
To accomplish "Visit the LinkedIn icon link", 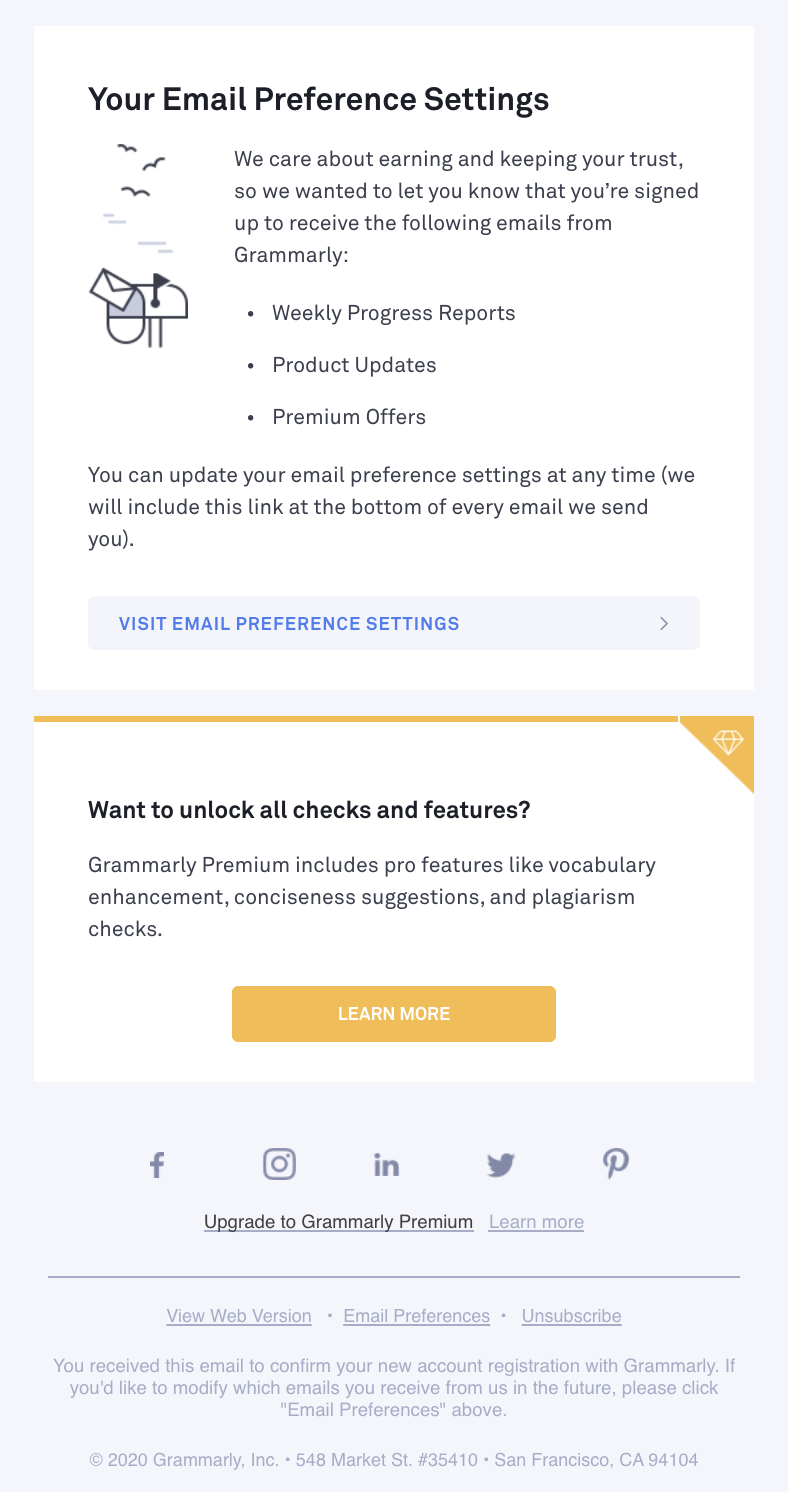I will [386, 1165].
